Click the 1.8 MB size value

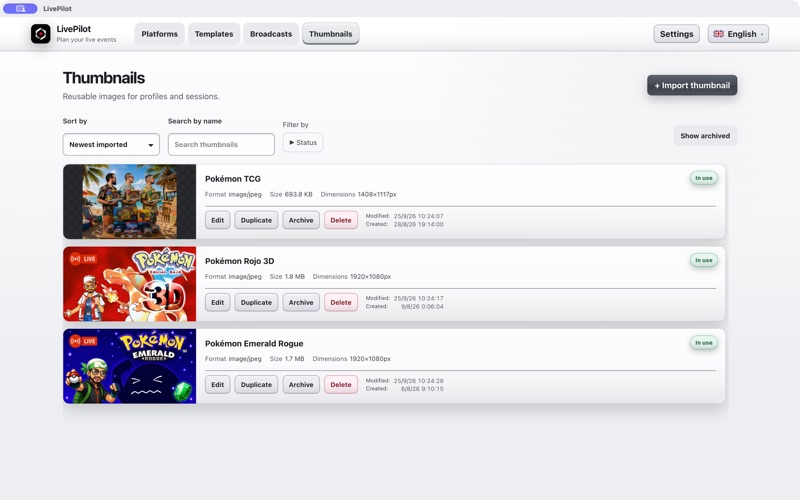(x=294, y=277)
